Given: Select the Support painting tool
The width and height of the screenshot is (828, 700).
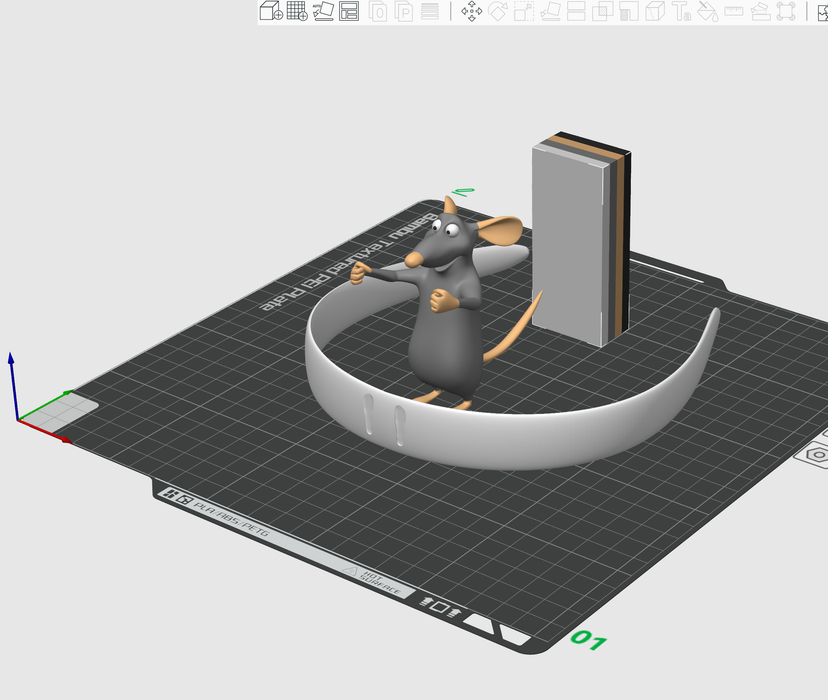Looking at the screenshot, I should click(x=629, y=12).
